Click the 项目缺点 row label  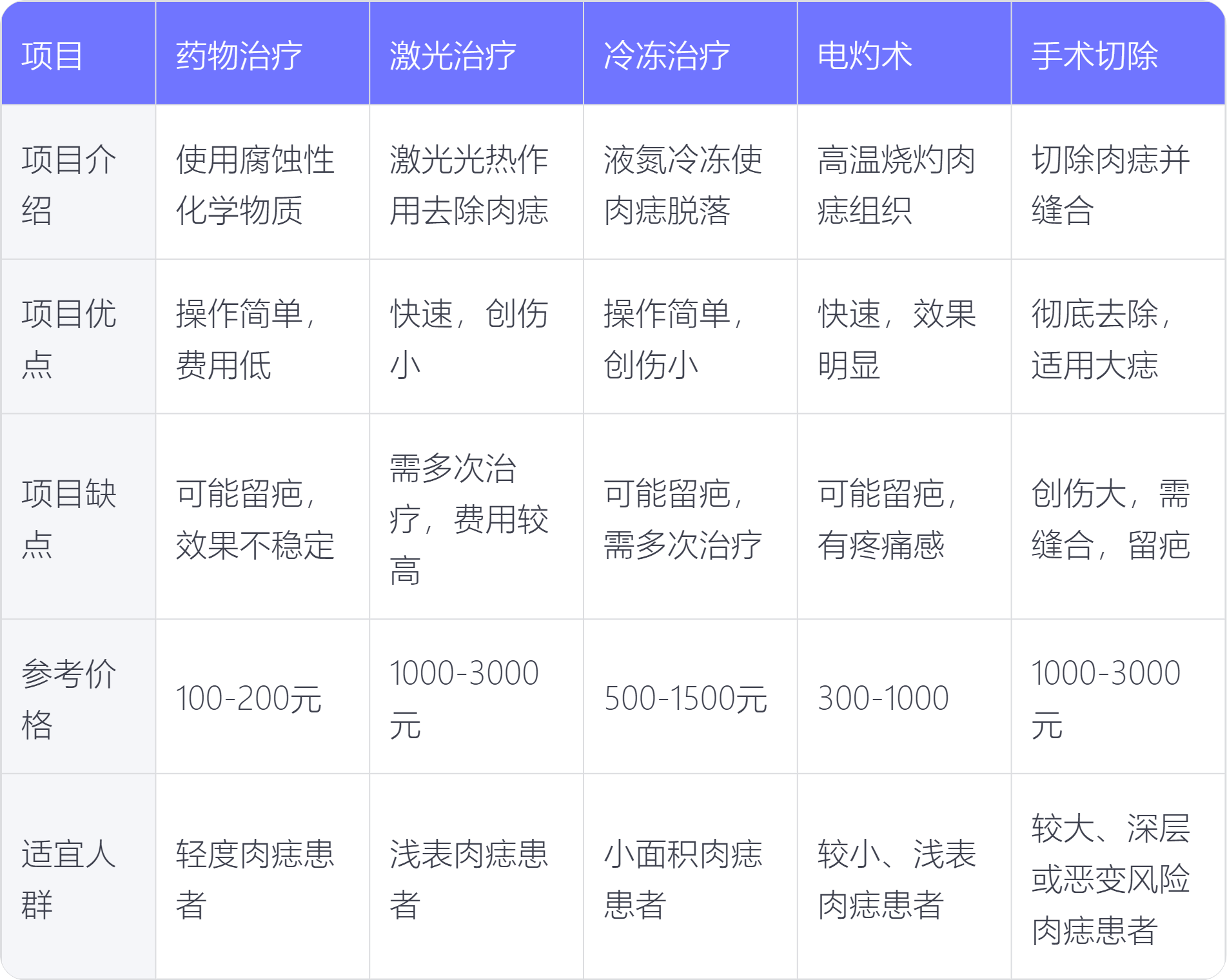click(x=68, y=519)
